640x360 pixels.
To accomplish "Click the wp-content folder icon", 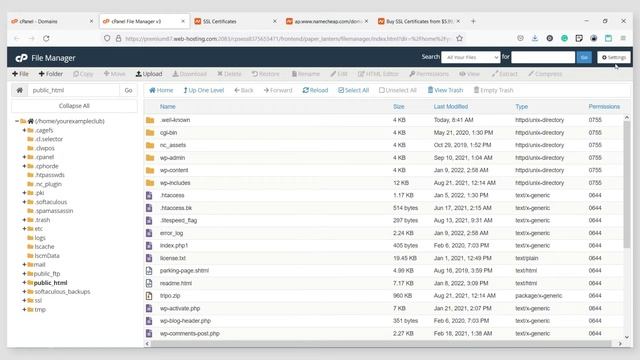I will click(x=150, y=171).
